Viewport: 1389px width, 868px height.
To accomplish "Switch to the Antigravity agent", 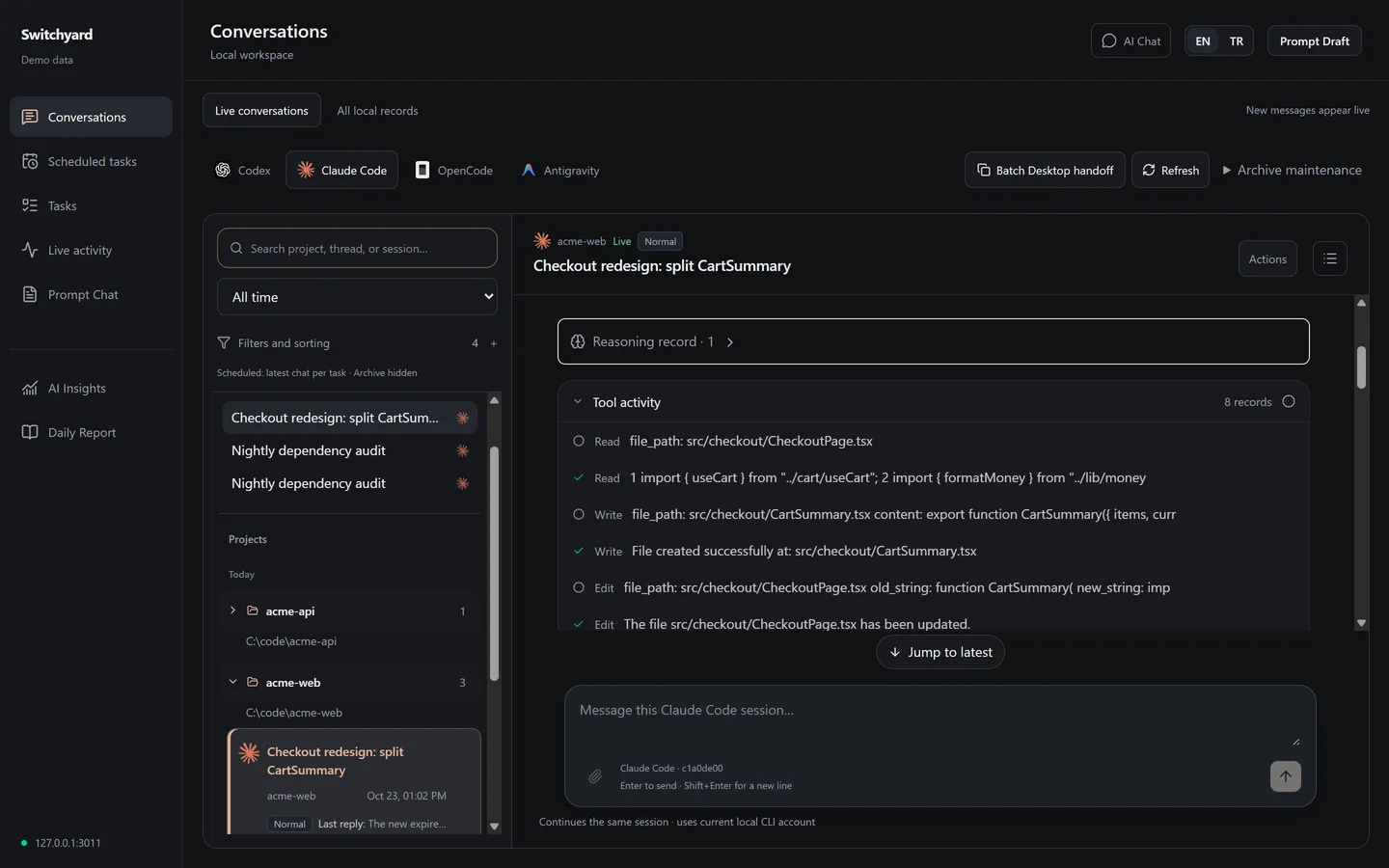I will point(560,170).
